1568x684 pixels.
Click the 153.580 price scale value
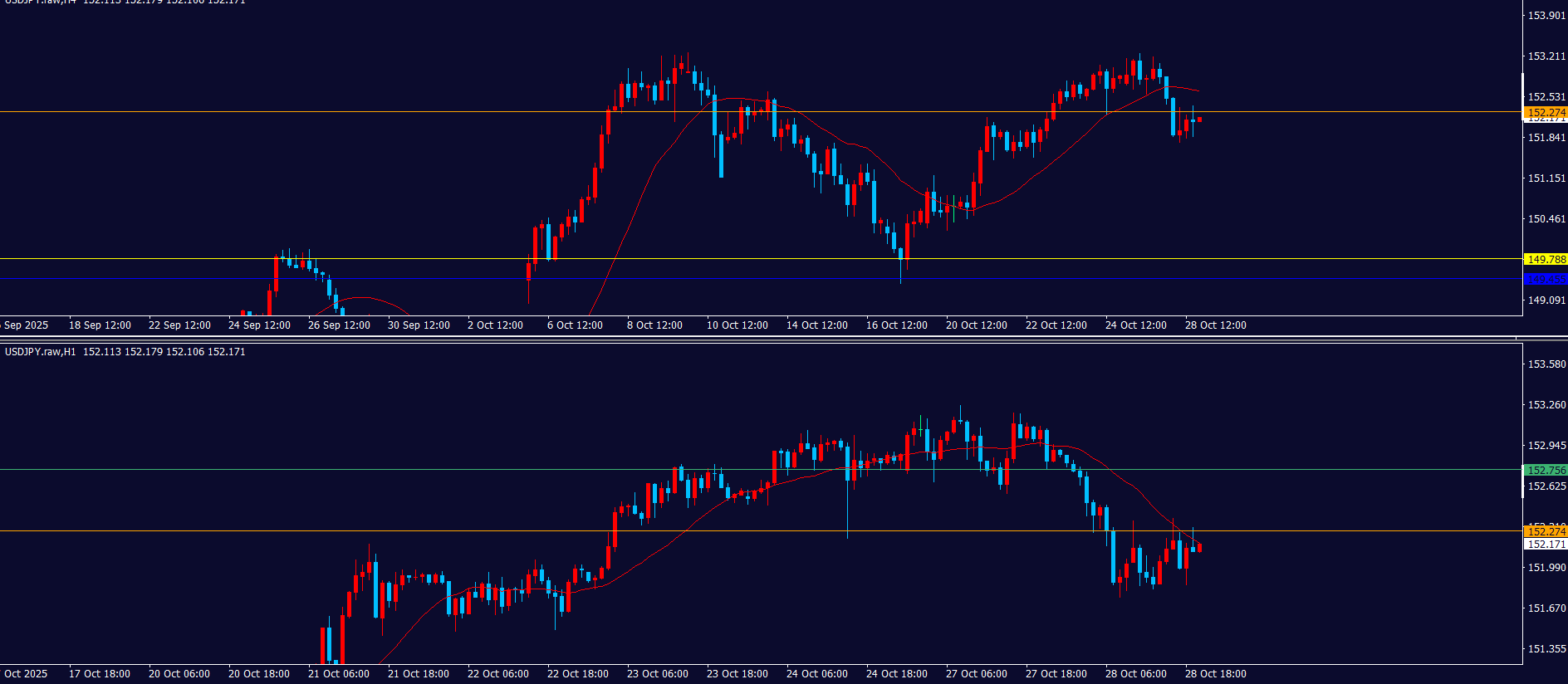click(1546, 364)
